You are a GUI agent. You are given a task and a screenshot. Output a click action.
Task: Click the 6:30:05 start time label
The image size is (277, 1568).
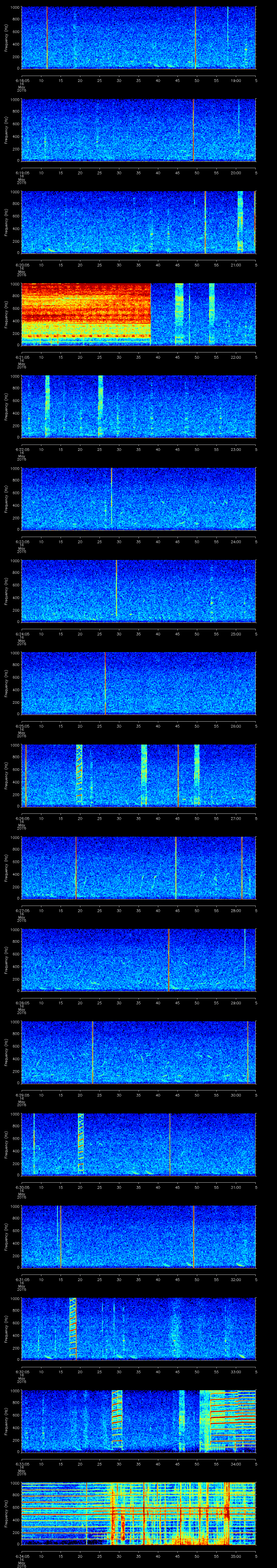click(22, 1187)
